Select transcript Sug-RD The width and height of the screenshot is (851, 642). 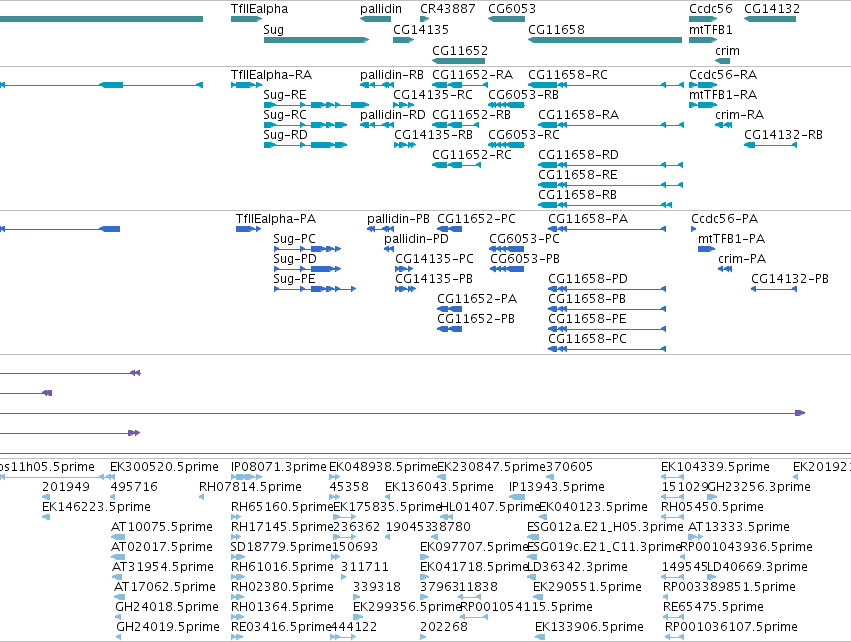[305, 145]
